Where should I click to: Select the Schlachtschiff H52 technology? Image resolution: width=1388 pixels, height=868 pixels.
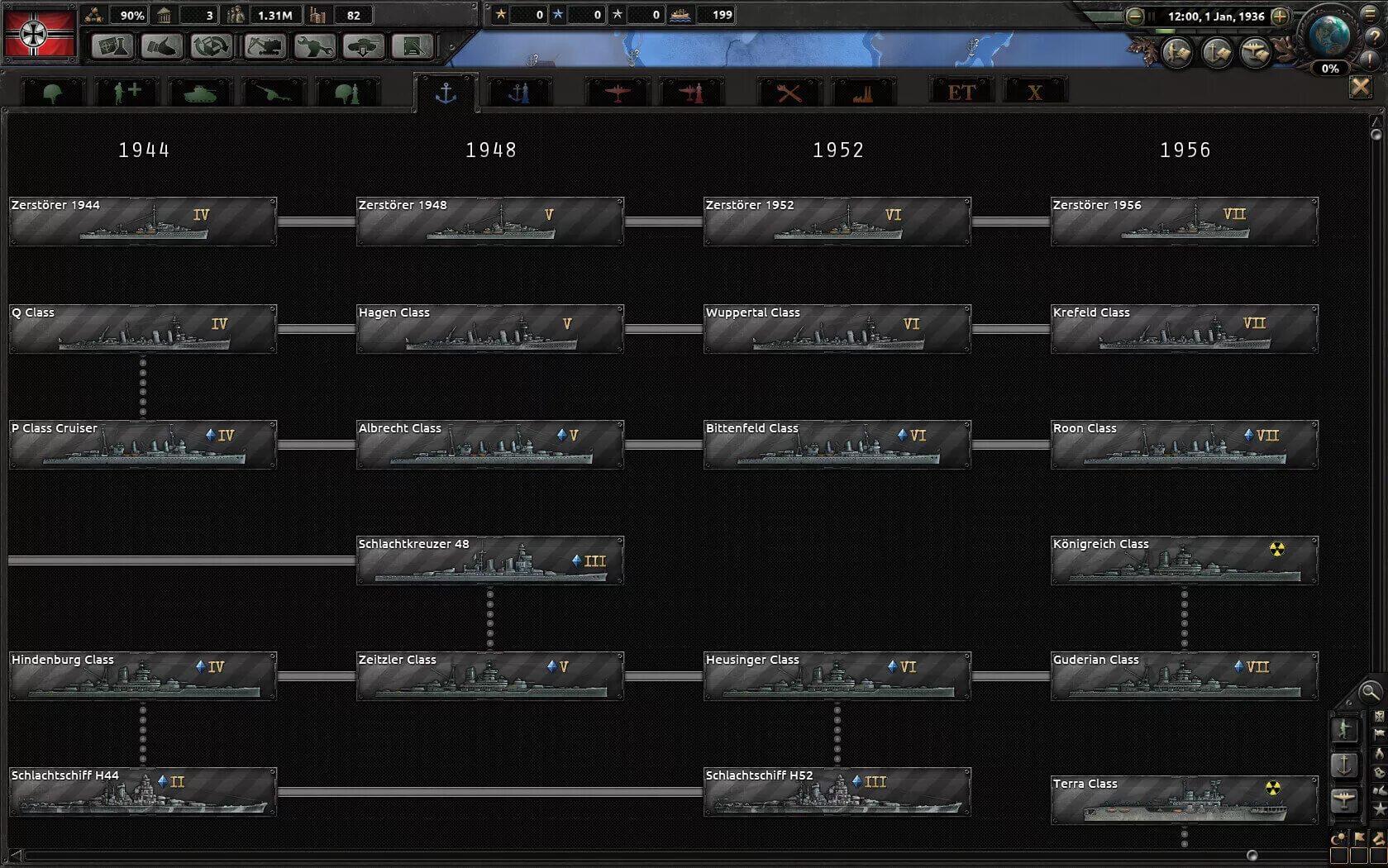click(x=837, y=791)
